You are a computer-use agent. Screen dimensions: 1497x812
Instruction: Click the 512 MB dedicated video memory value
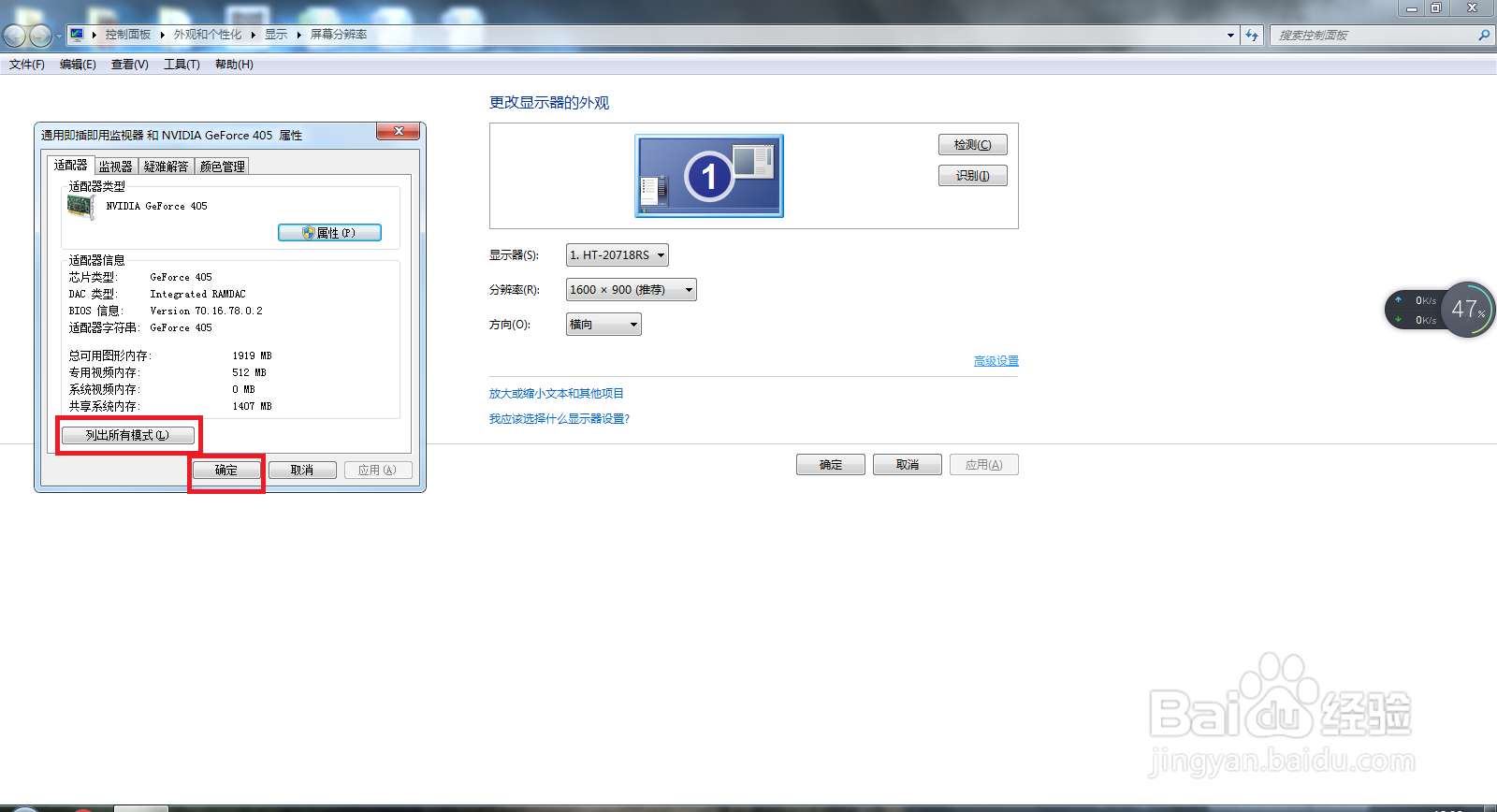(250, 372)
